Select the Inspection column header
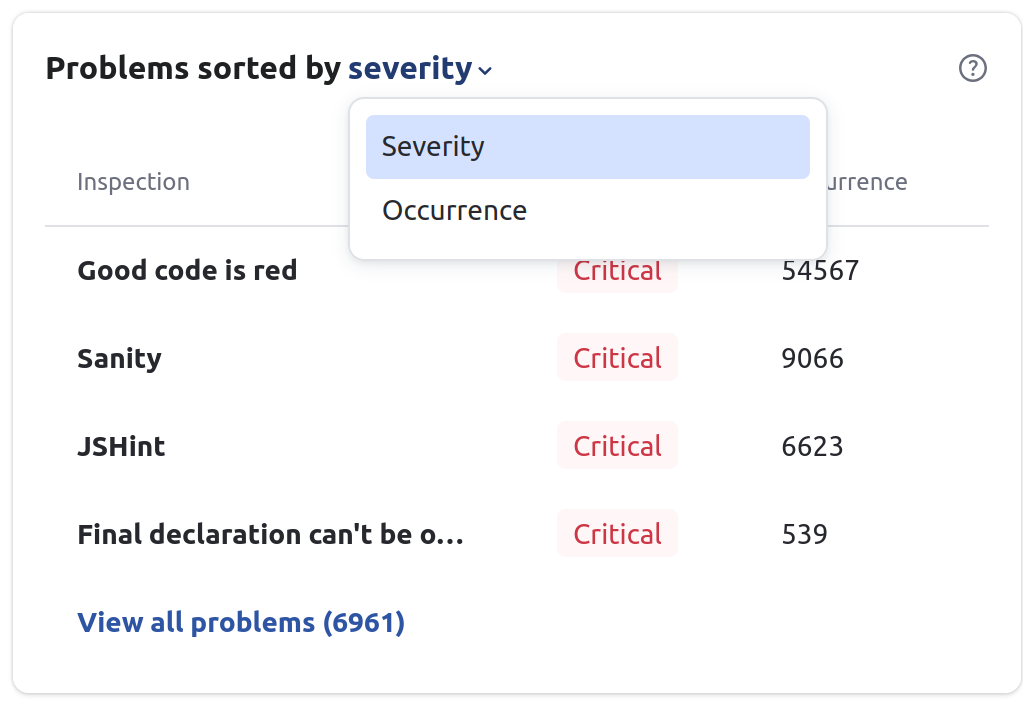This screenshot has height=706, width=1036. click(133, 181)
